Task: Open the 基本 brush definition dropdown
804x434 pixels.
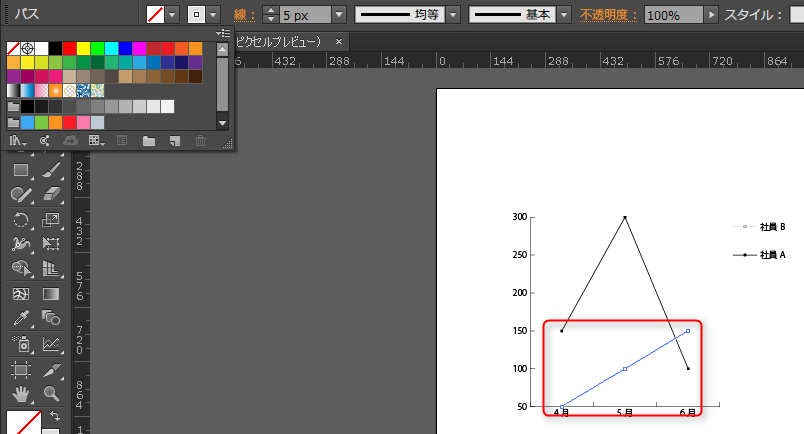Action: tap(565, 15)
